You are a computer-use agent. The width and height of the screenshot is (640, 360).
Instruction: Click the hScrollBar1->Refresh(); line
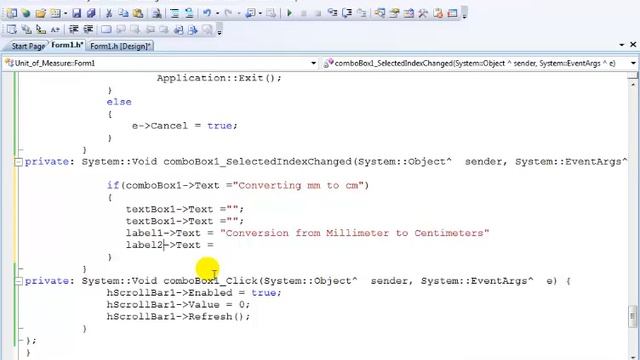(x=178, y=316)
